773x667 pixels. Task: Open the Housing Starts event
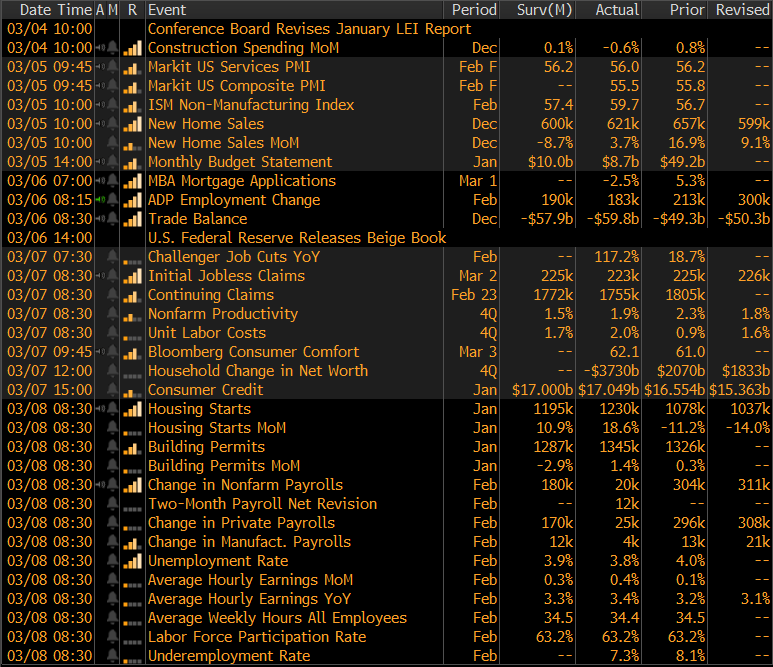(x=199, y=409)
